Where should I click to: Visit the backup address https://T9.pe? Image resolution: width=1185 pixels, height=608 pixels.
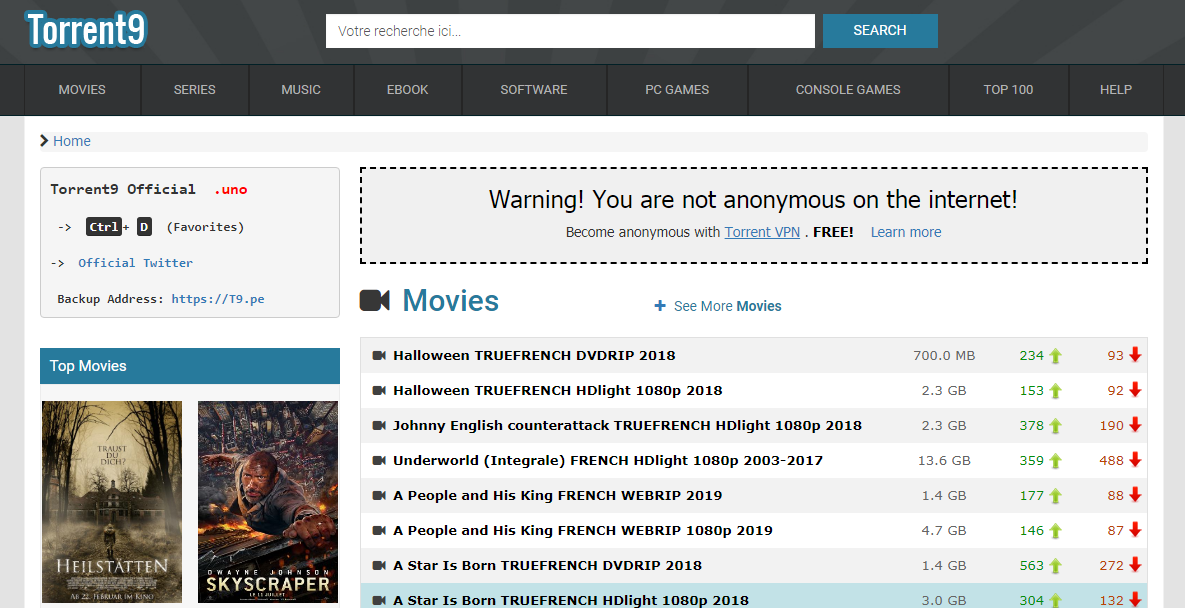[x=218, y=299]
